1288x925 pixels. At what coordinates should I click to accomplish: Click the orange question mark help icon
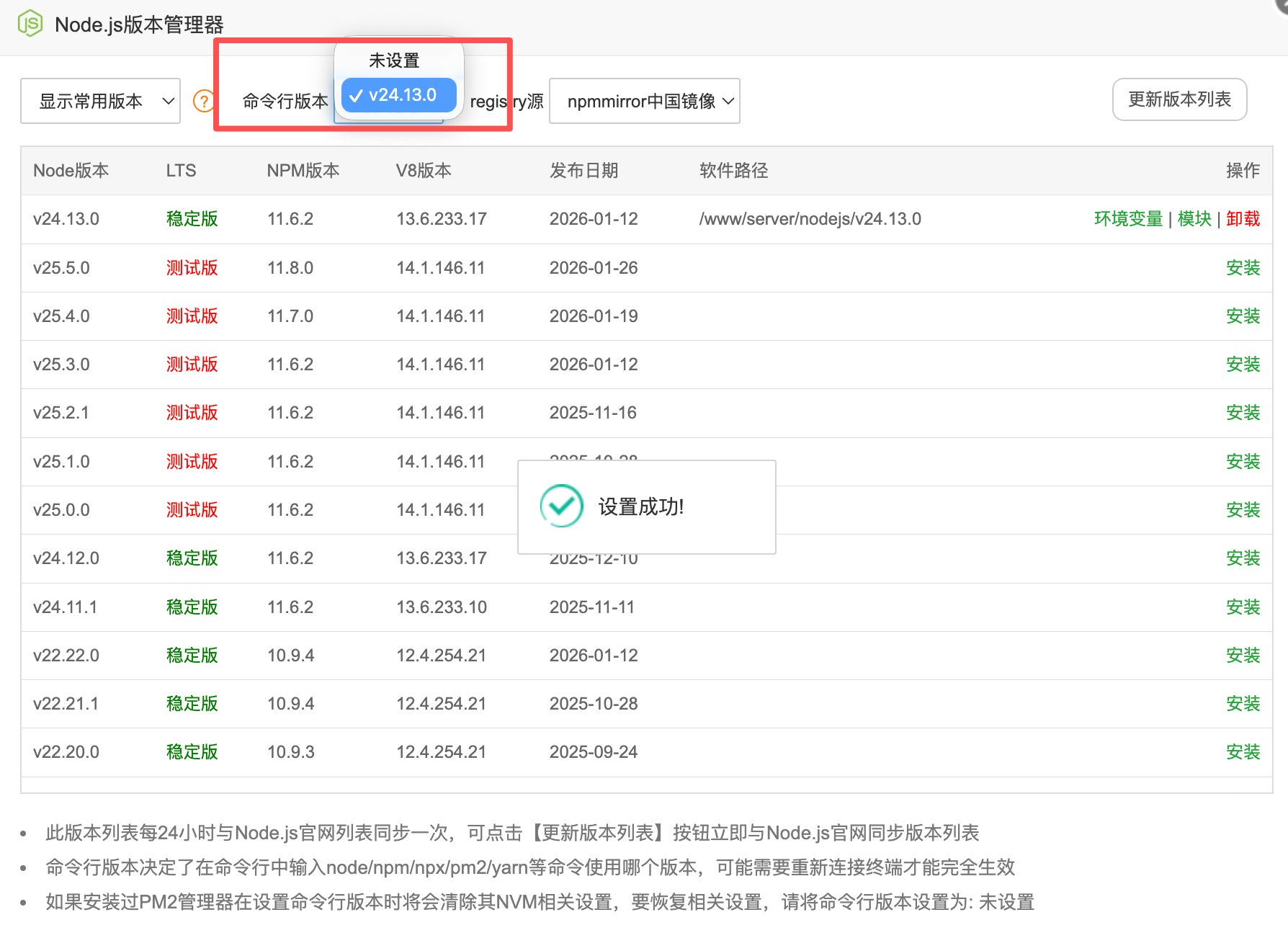coord(204,101)
